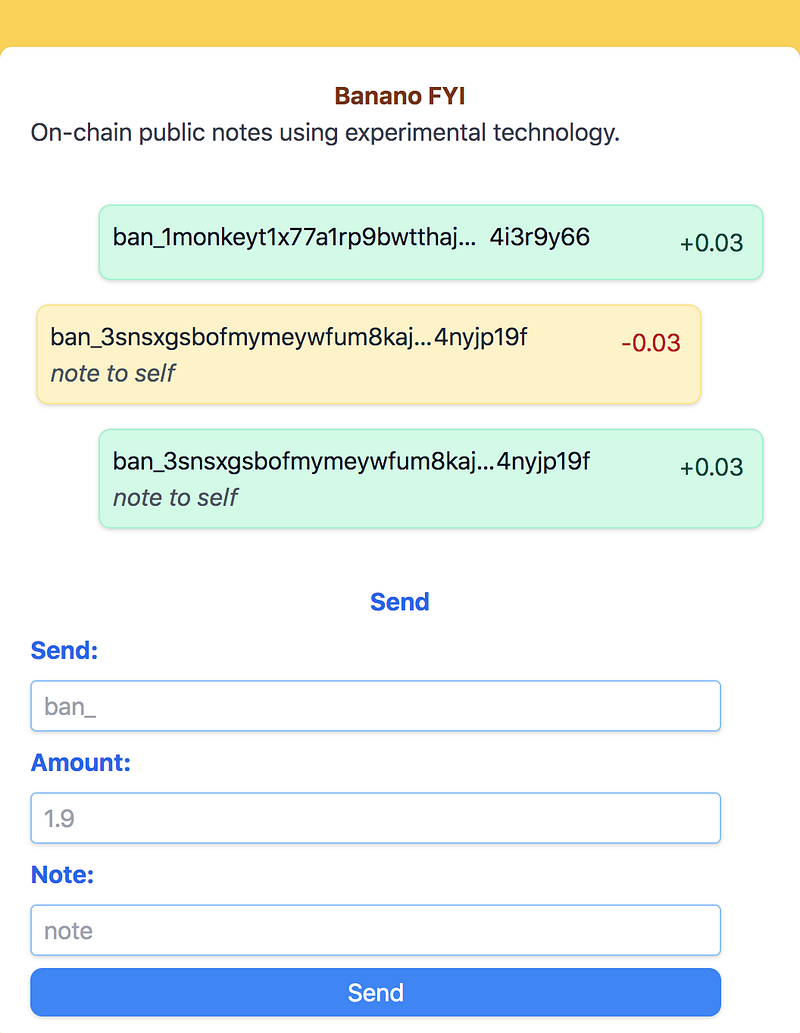
Task: Focus the note text input
Action: click(376, 930)
